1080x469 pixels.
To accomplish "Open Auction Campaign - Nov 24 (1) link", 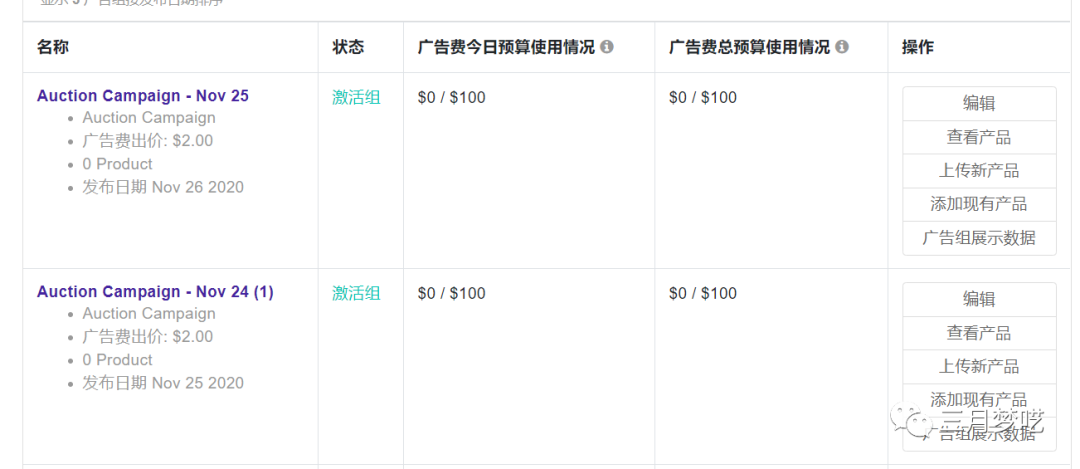I will pos(155,292).
